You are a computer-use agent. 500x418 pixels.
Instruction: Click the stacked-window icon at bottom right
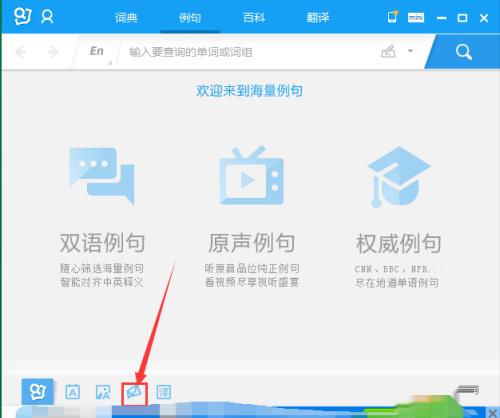468,390
